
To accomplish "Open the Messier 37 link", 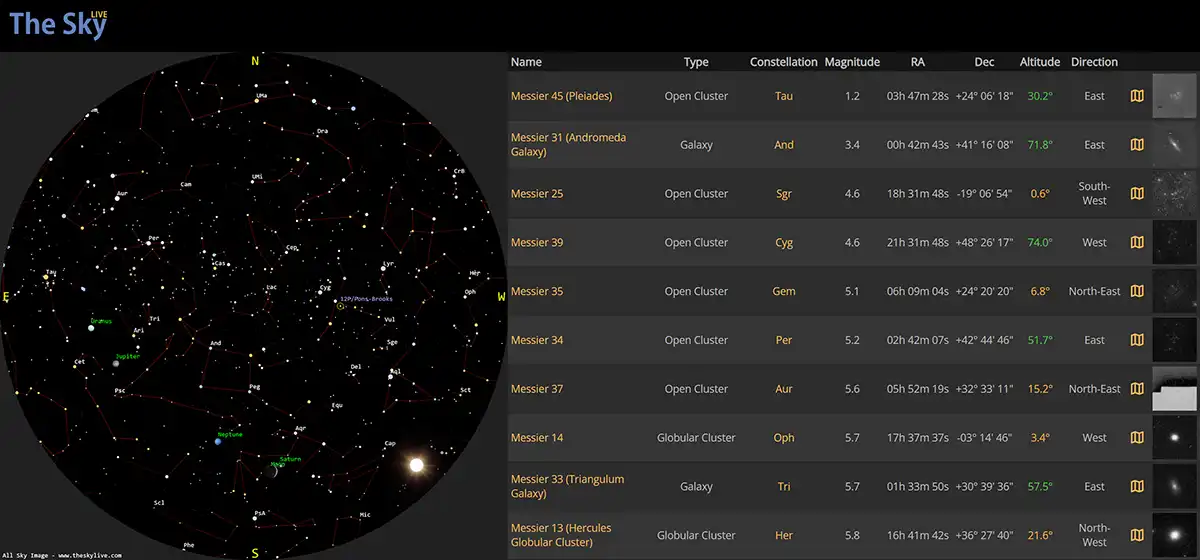I will tap(537, 389).
